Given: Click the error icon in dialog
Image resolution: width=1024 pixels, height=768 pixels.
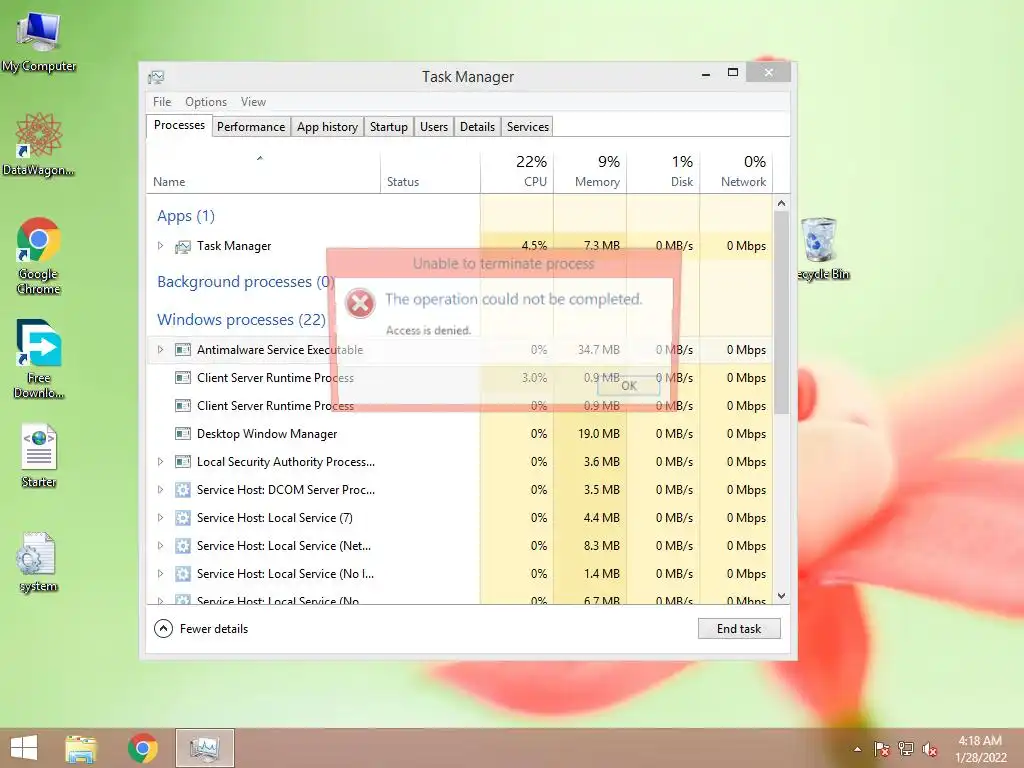Looking at the screenshot, I should tap(360, 303).
